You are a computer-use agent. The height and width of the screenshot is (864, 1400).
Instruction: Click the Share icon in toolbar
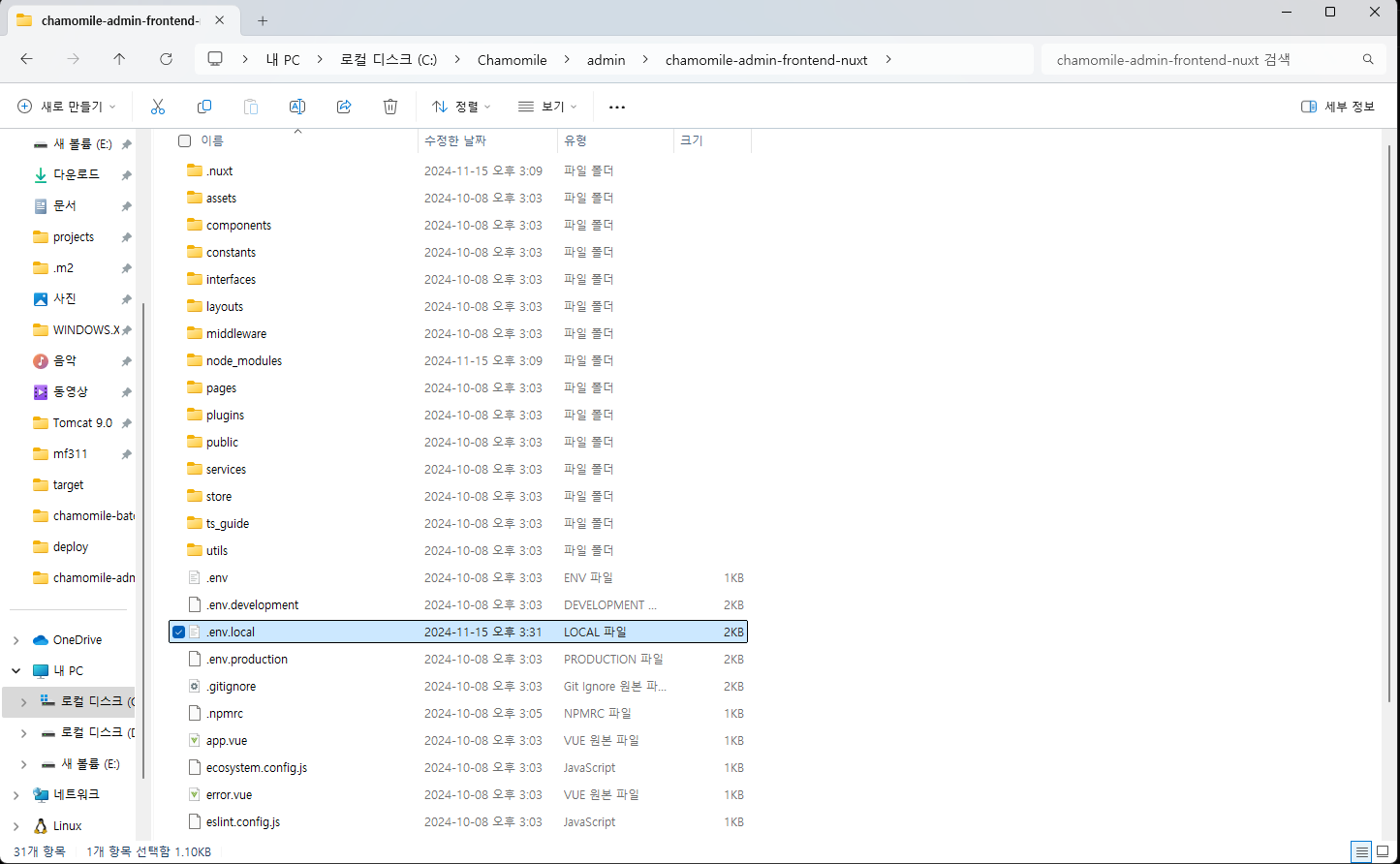point(344,107)
